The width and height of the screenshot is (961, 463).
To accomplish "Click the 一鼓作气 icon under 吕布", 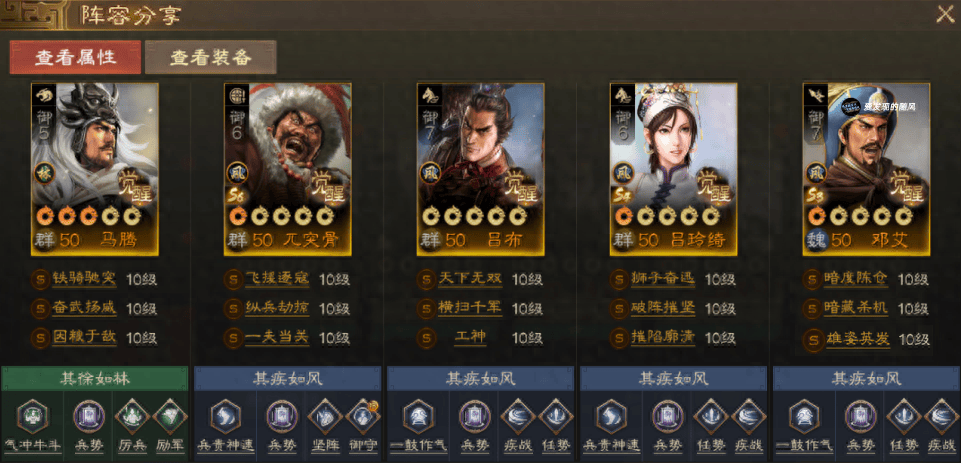I will (x=419, y=416).
